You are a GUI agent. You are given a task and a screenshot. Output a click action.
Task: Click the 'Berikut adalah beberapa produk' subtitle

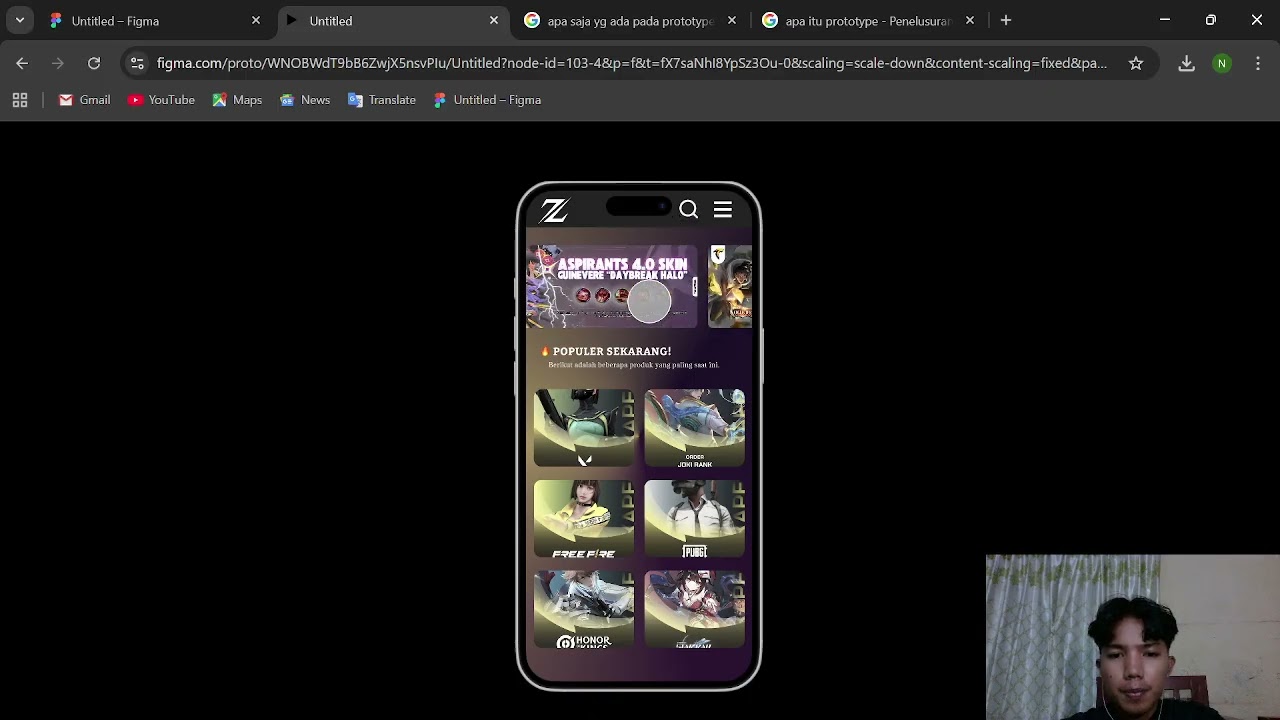pyautogui.click(x=634, y=365)
